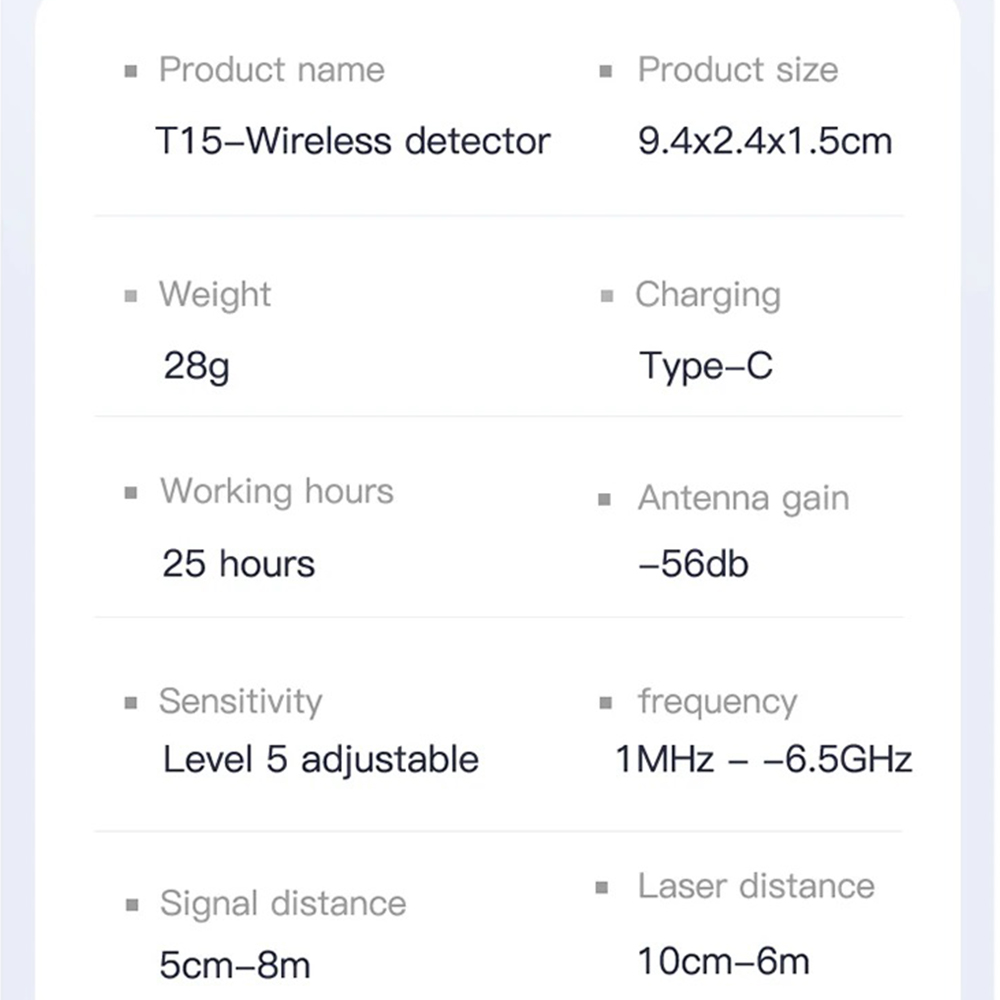Screen dimensions: 1000x1000
Task: Click the 28g weight value
Action: (197, 366)
